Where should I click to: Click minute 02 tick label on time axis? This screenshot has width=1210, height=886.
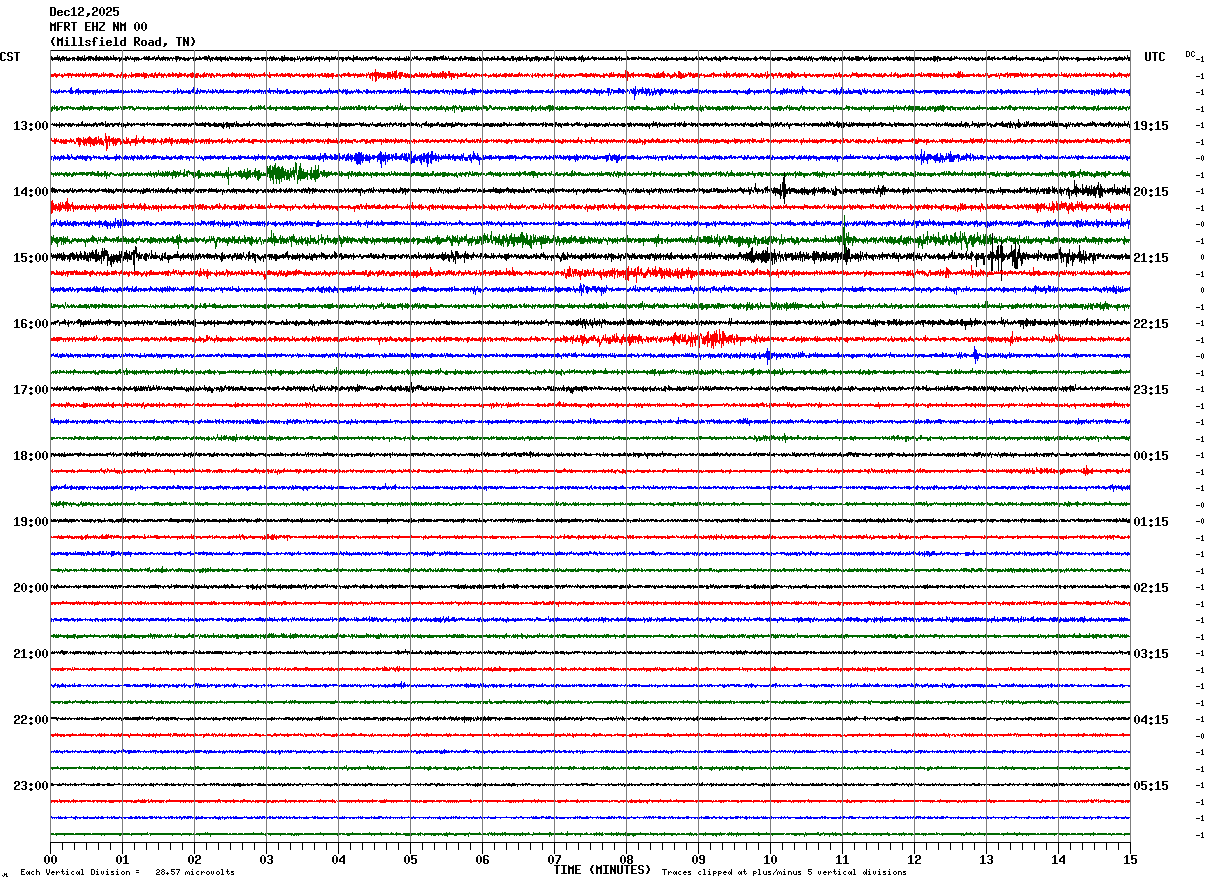pyautogui.click(x=194, y=859)
